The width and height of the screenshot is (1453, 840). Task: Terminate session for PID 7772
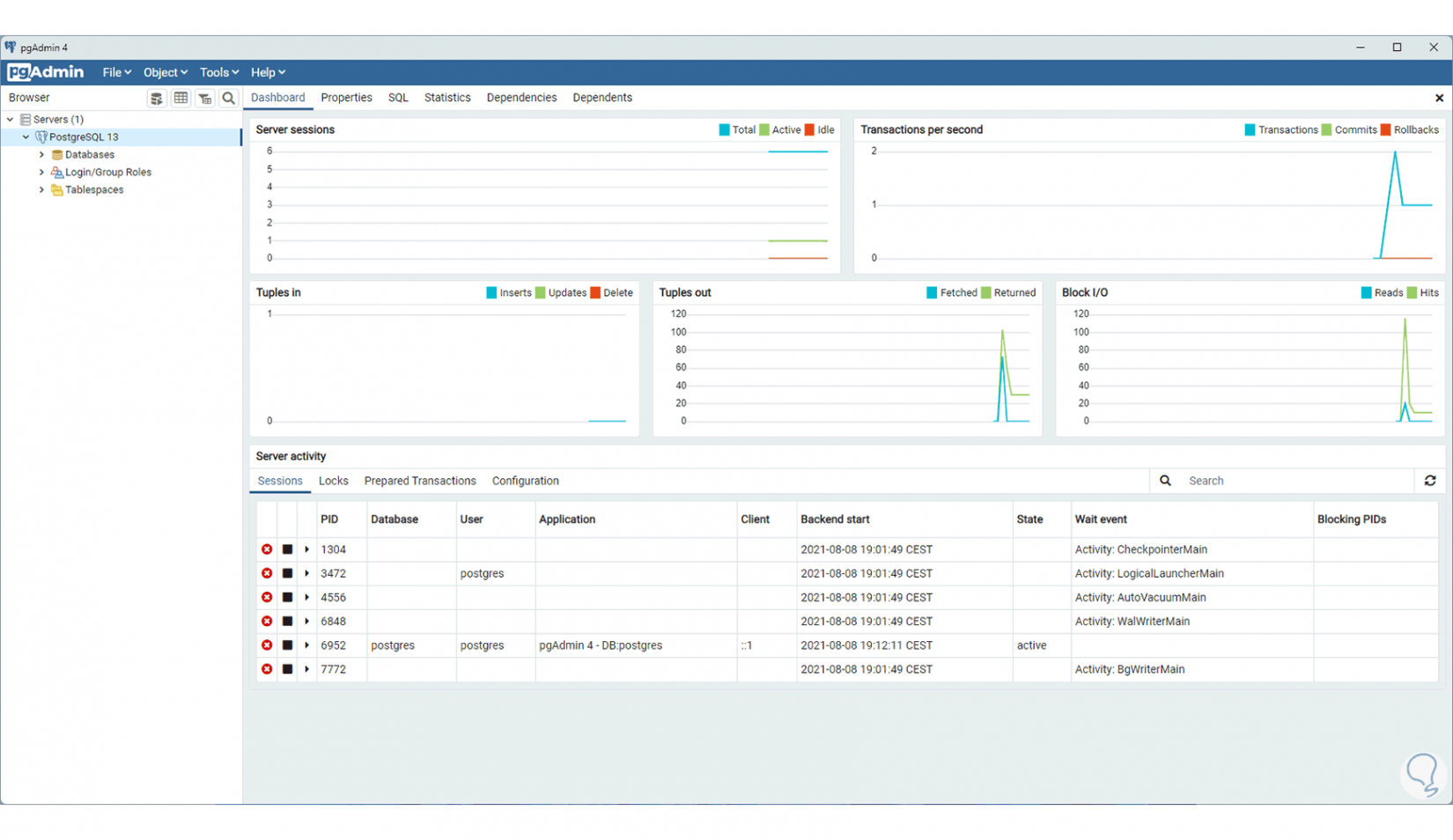(x=267, y=669)
